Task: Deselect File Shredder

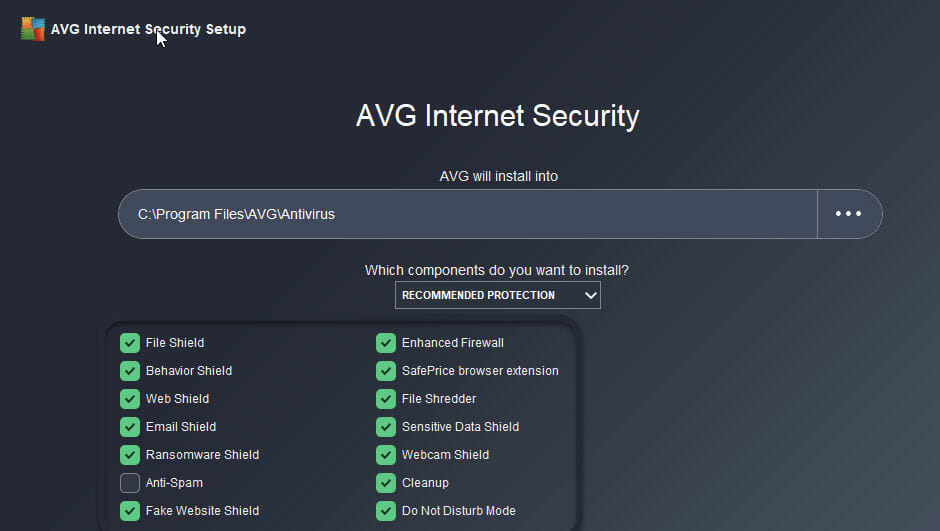Action: [x=386, y=399]
